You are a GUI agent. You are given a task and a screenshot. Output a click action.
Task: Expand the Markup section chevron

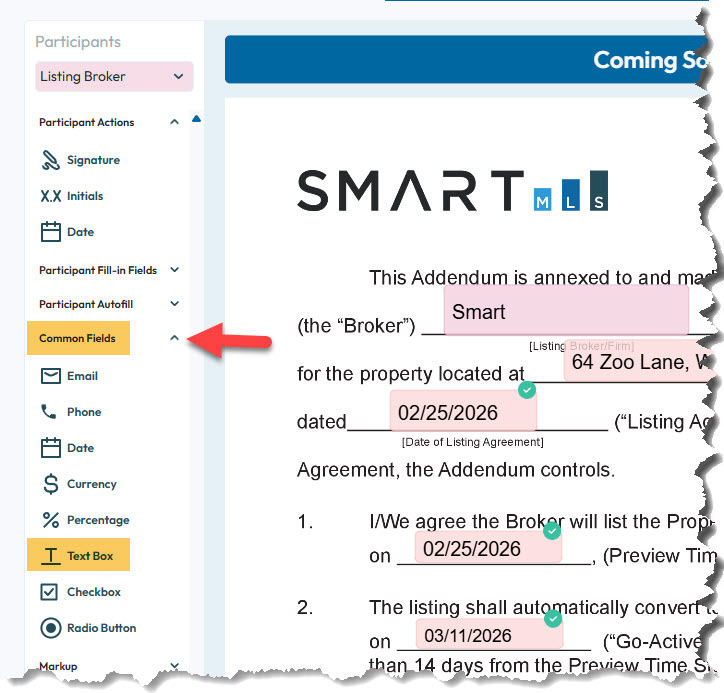175,665
